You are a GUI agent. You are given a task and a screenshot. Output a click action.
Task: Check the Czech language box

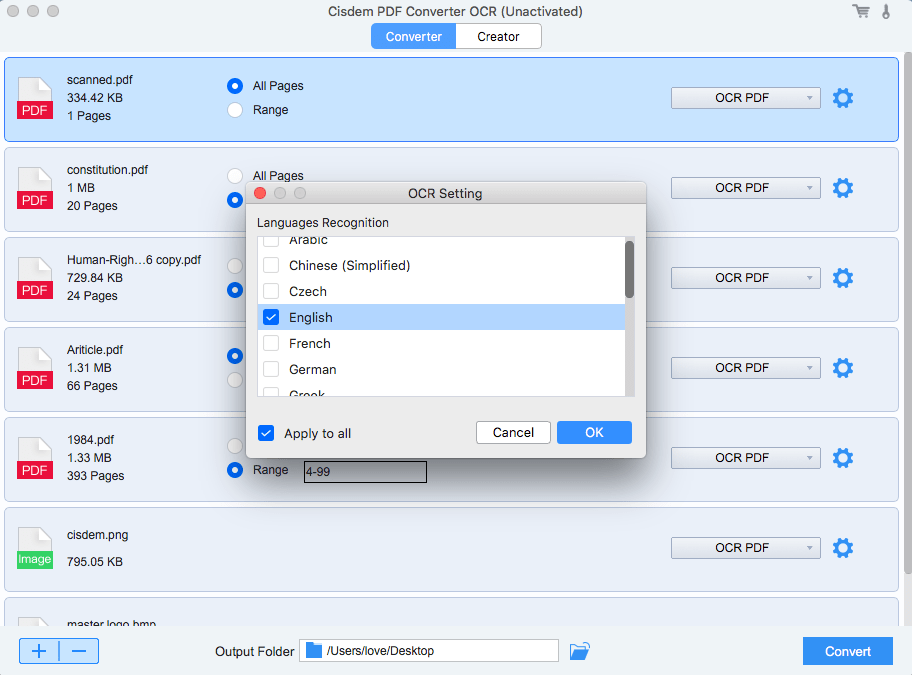[271, 291]
